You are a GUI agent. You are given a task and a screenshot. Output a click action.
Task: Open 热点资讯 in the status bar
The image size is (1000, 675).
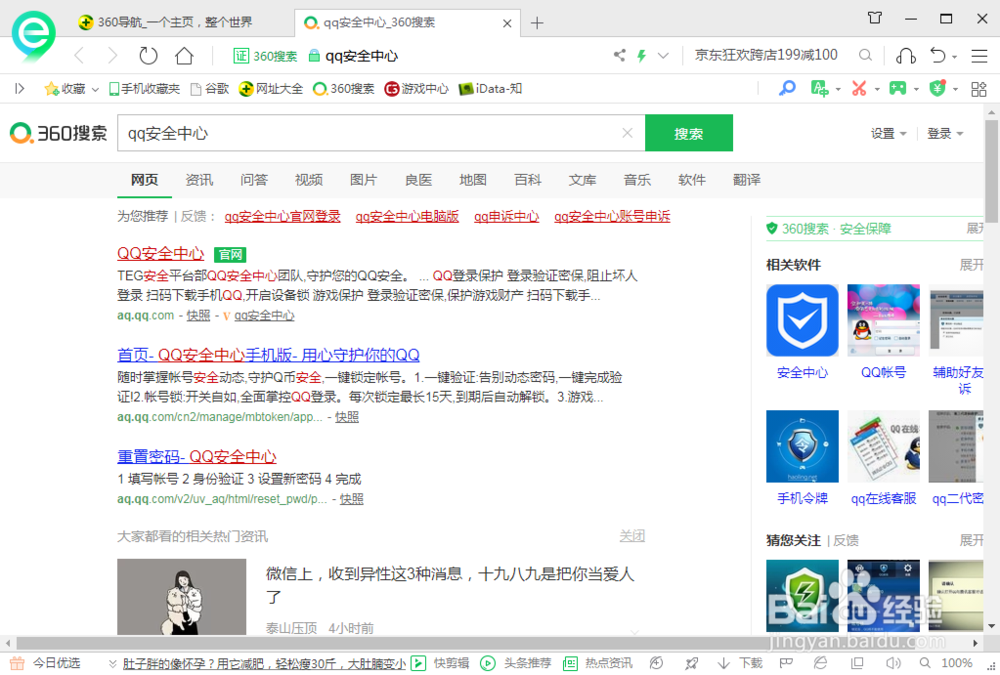(x=598, y=663)
